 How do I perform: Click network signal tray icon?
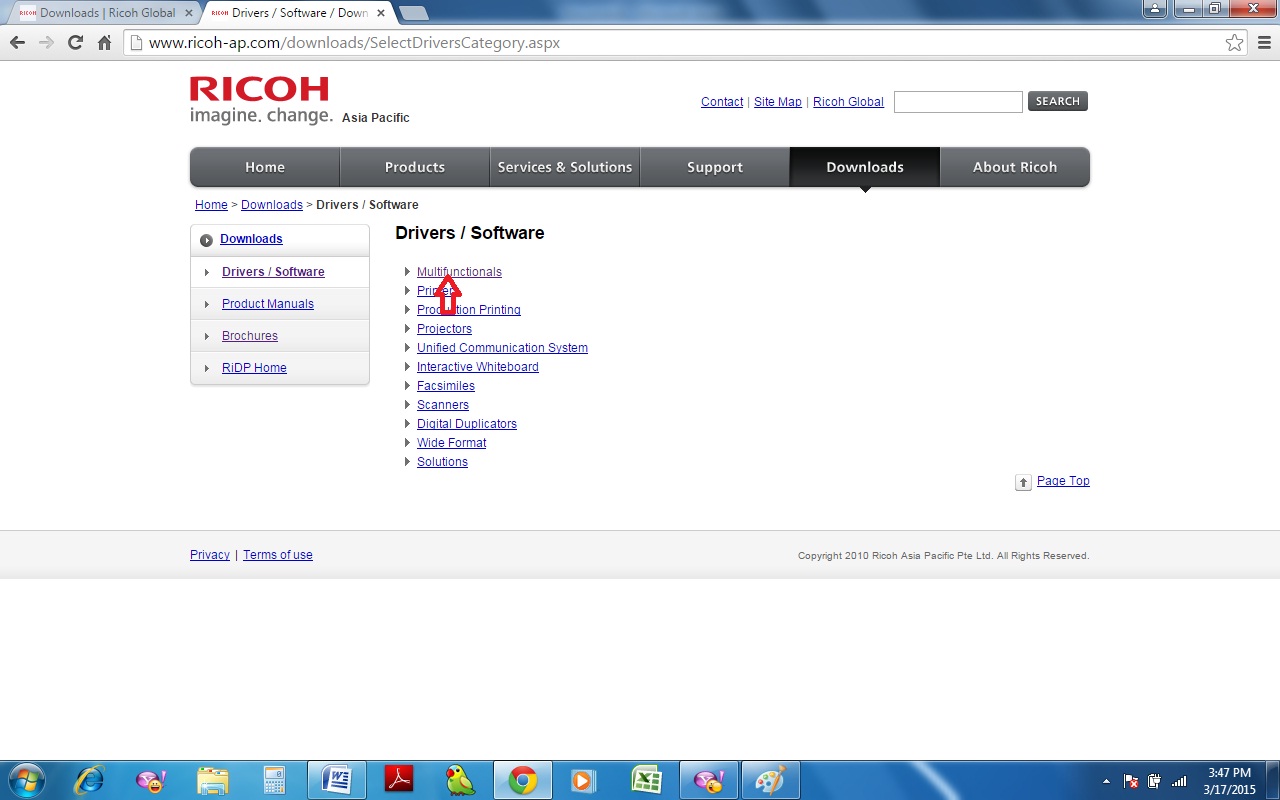click(x=1179, y=781)
